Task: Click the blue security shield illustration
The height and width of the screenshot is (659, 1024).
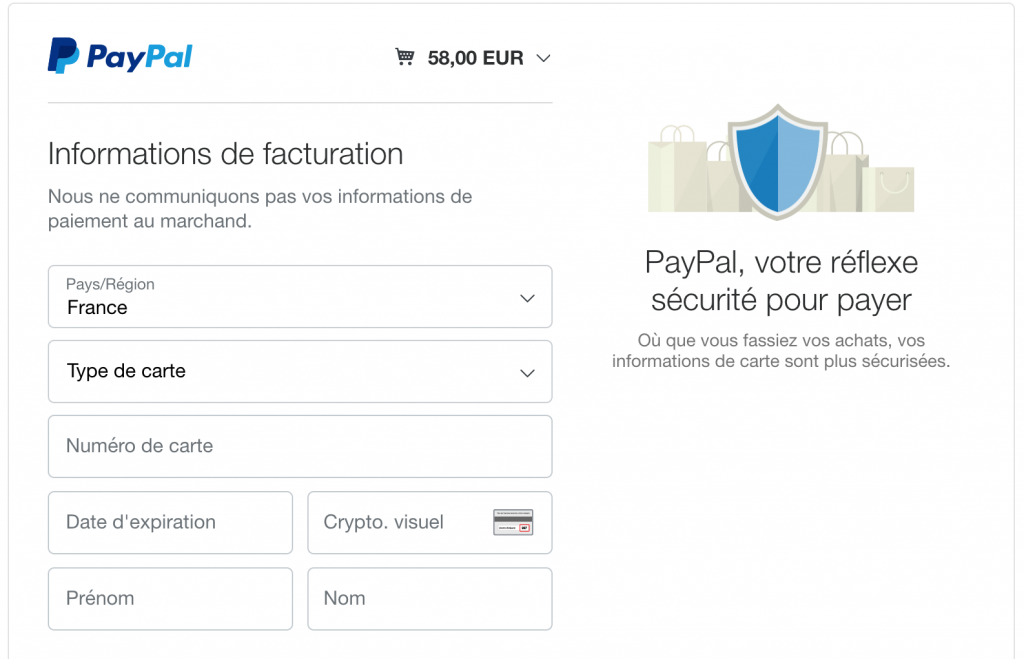Action: 777,160
